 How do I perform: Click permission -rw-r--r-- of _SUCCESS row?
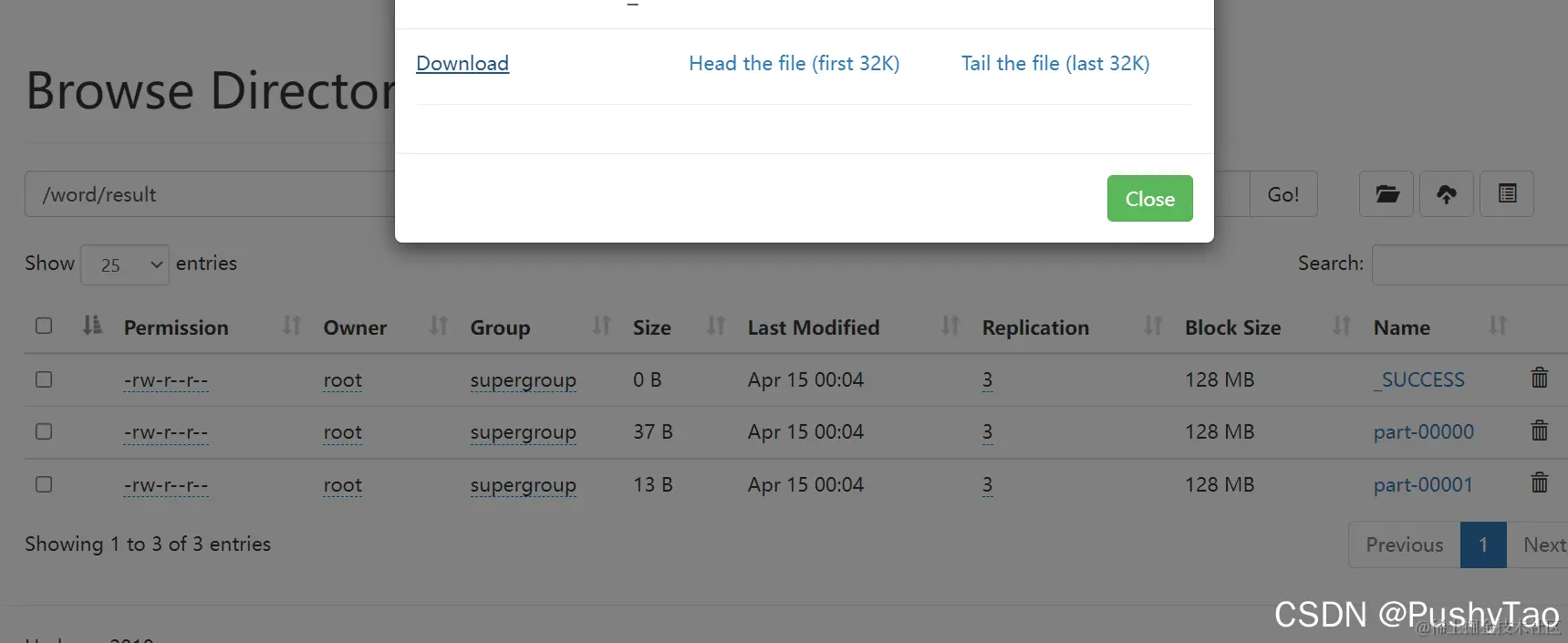pyautogui.click(x=166, y=380)
